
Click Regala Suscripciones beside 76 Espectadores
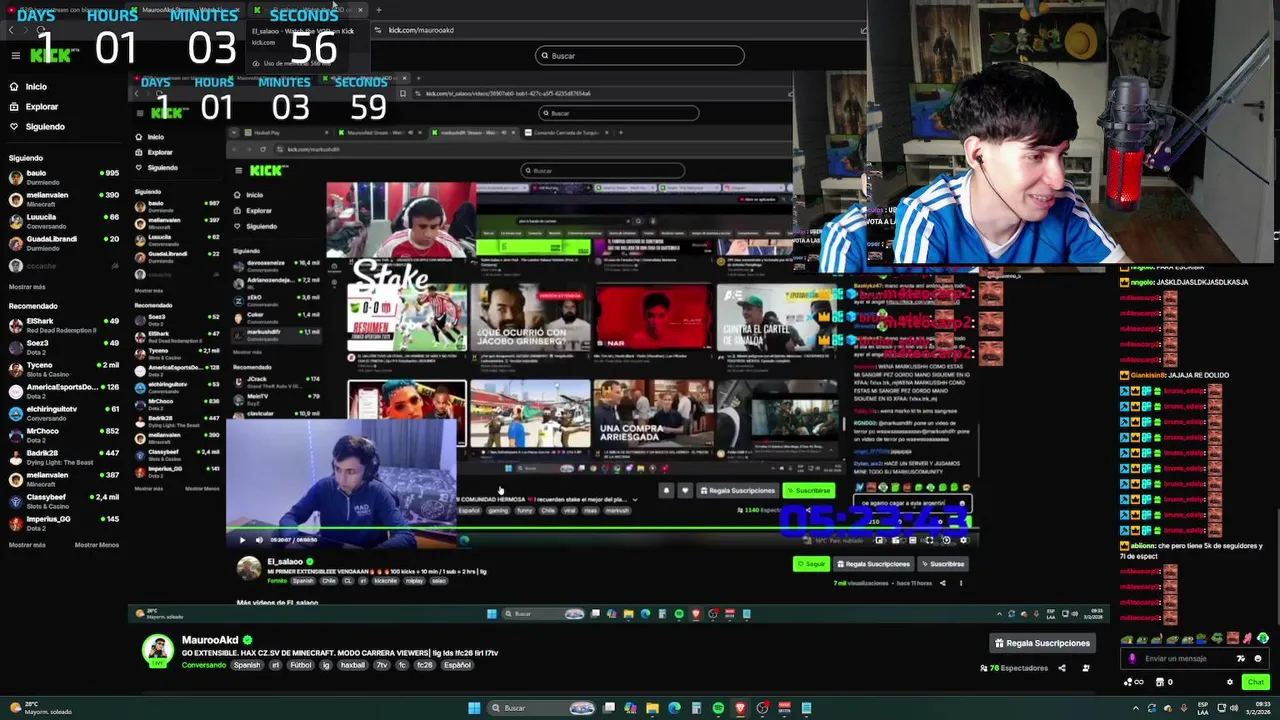tap(1041, 643)
